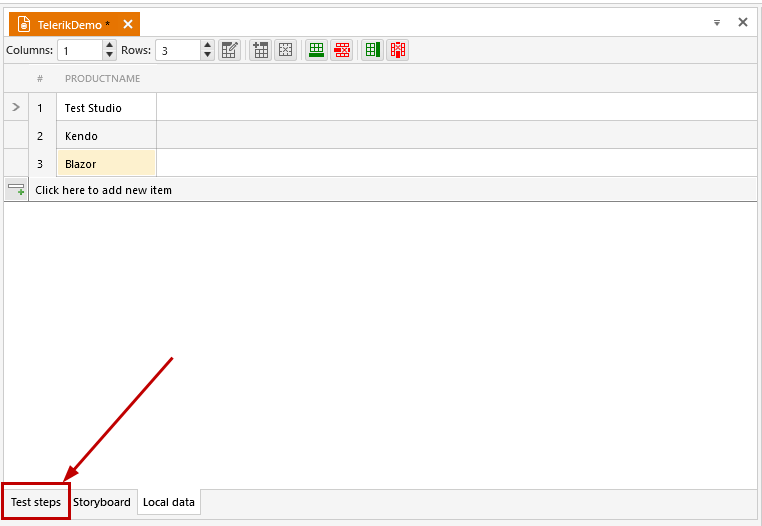Click the red delete column icon
The image size is (762, 526).
398,50
